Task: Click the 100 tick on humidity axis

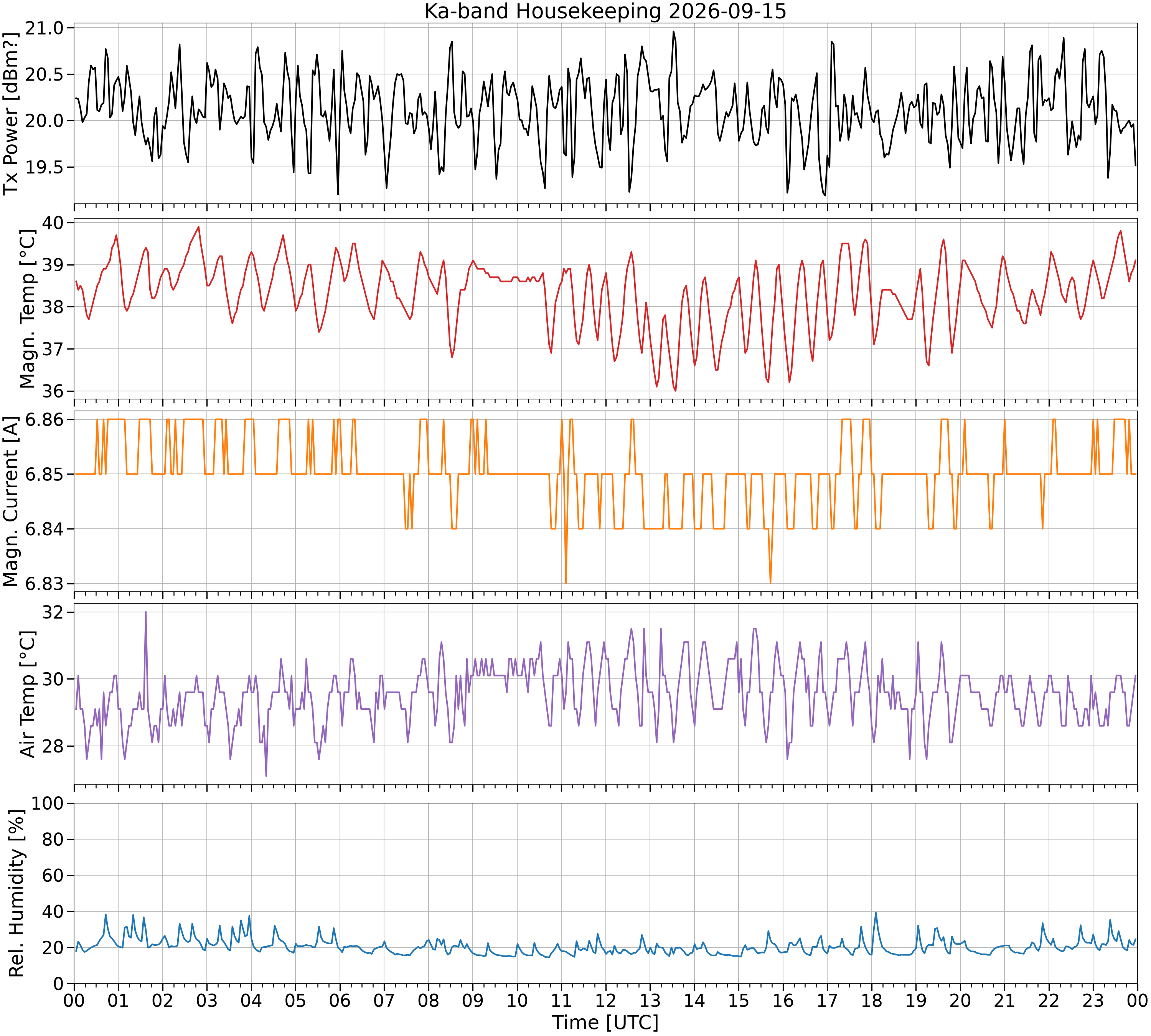Action: click(x=48, y=804)
